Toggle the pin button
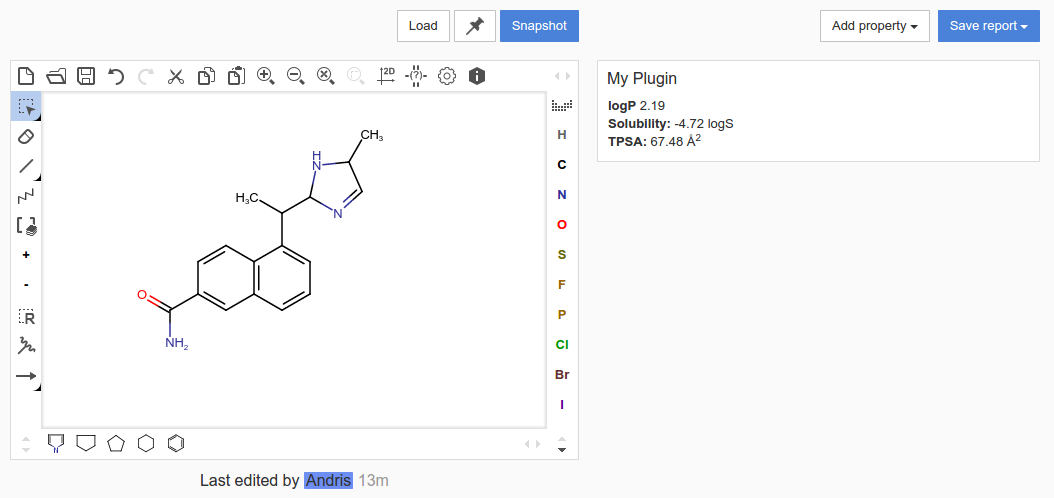Screen dimensions: 1054x498 pyautogui.click(x=475, y=26)
